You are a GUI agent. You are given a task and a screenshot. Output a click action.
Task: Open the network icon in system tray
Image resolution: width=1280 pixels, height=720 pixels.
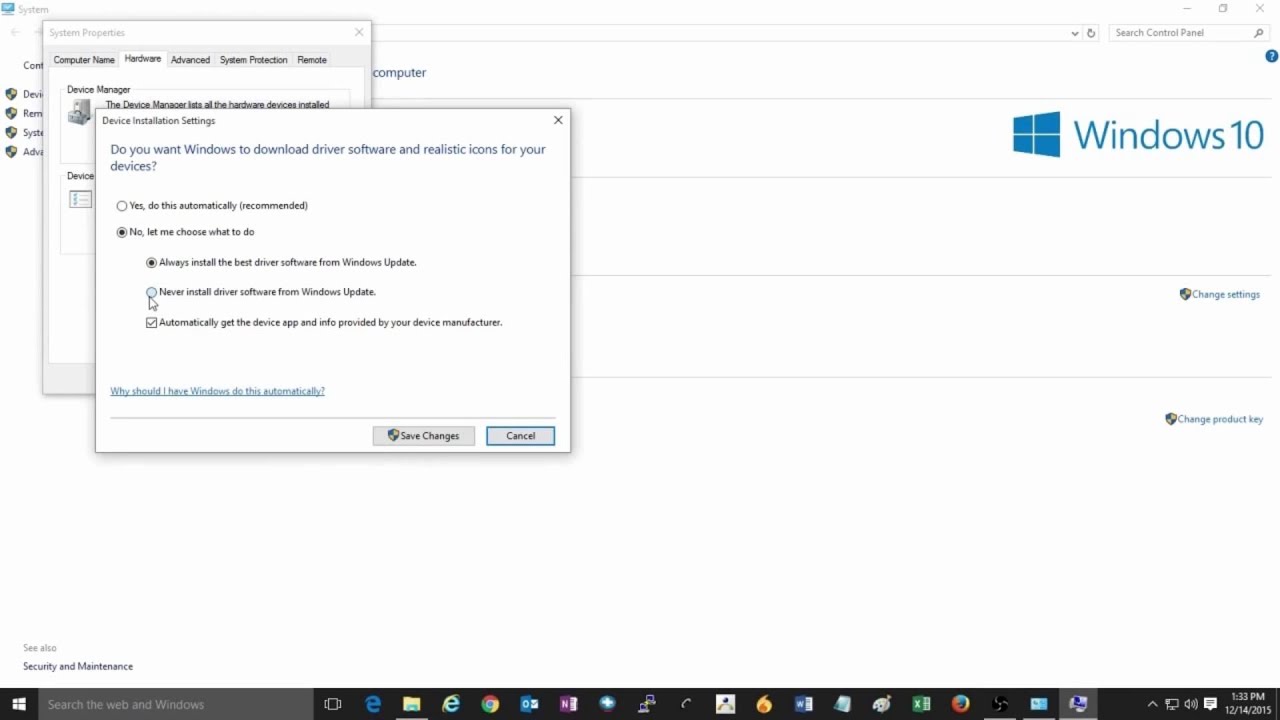[x=1172, y=704]
